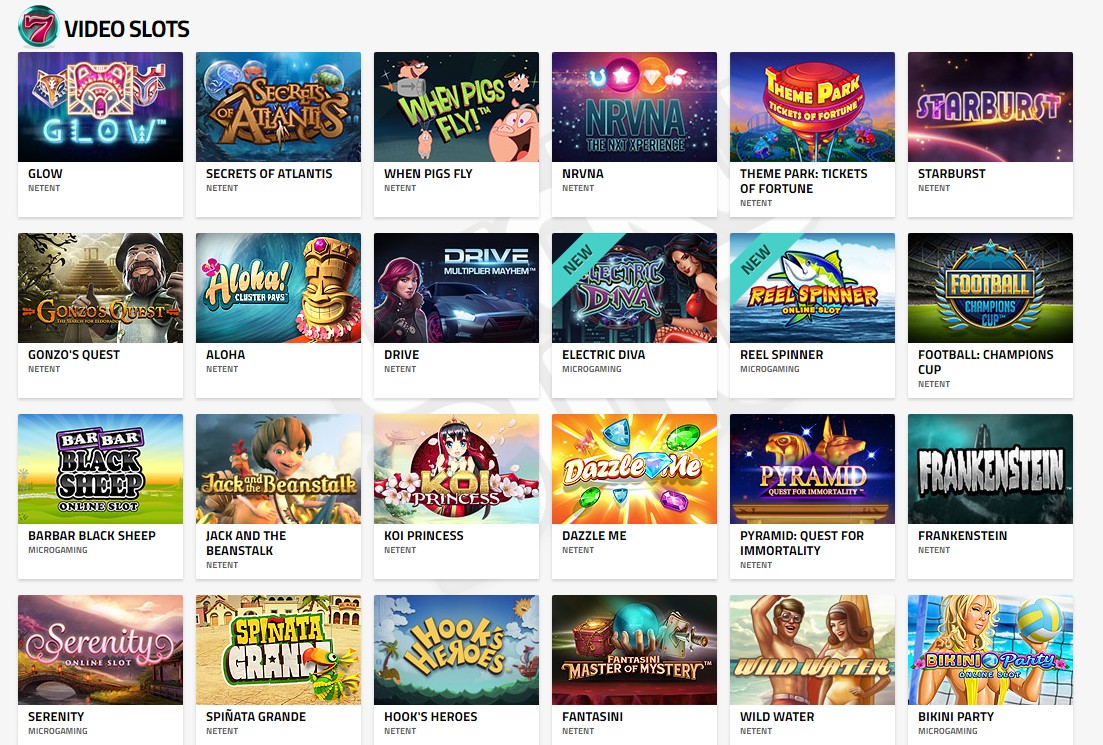This screenshot has height=745, width=1103.
Task: Open the Gonzo's Quest thumbnail
Action: tap(101, 288)
